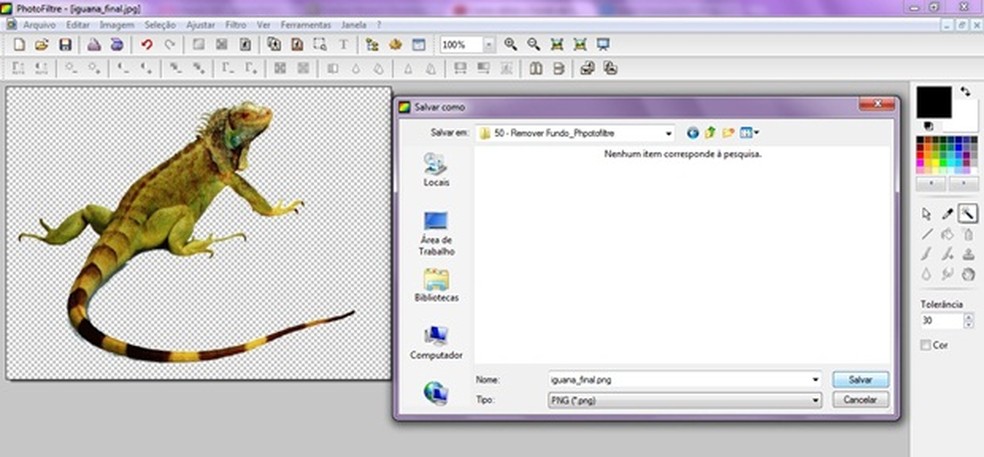The image size is (984, 457).
Task: Click Create new folder icon in dialog
Action: pos(728,133)
